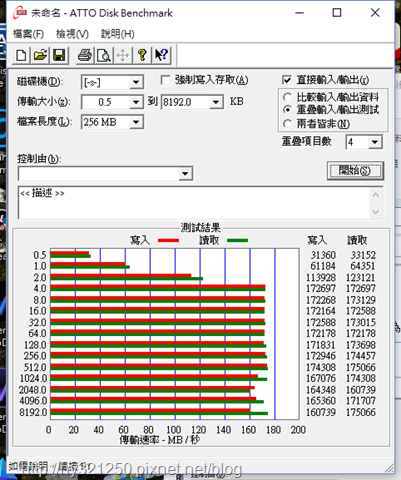
Task: Expand the 8192.0 transfer size end dropdown
Action: click(x=216, y=102)
